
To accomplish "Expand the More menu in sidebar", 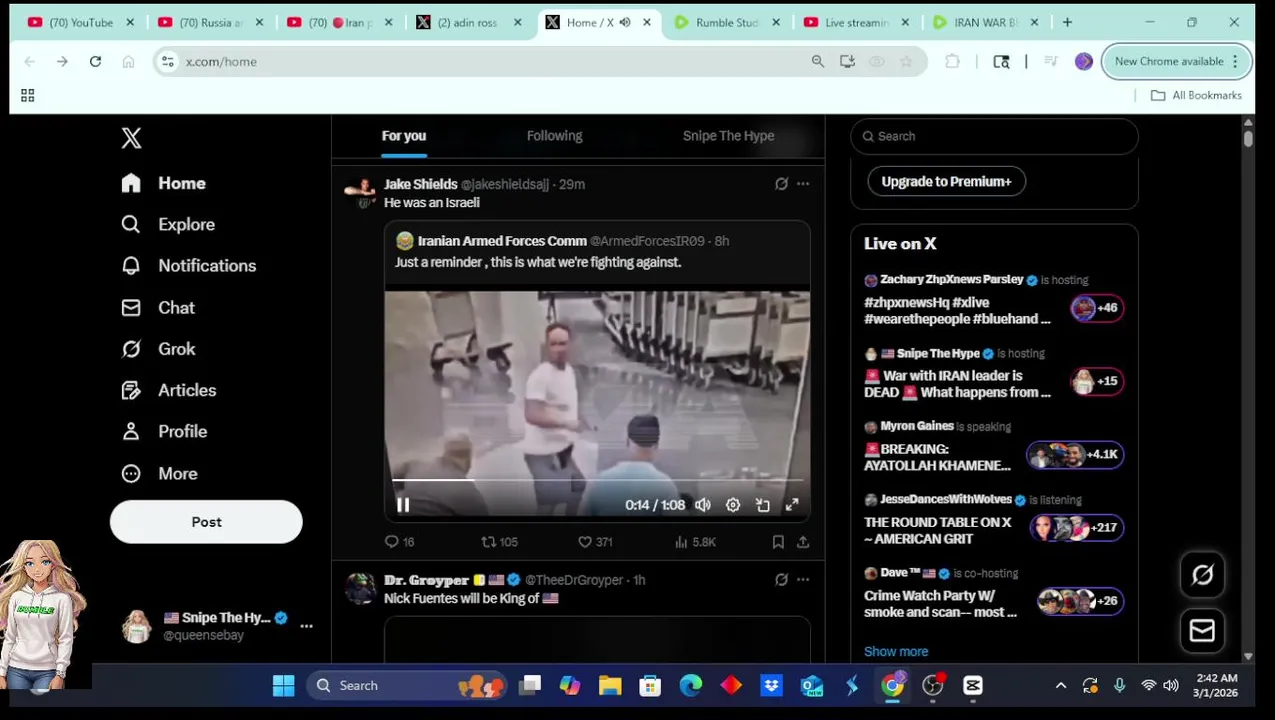I will click(x=159, y=473).
